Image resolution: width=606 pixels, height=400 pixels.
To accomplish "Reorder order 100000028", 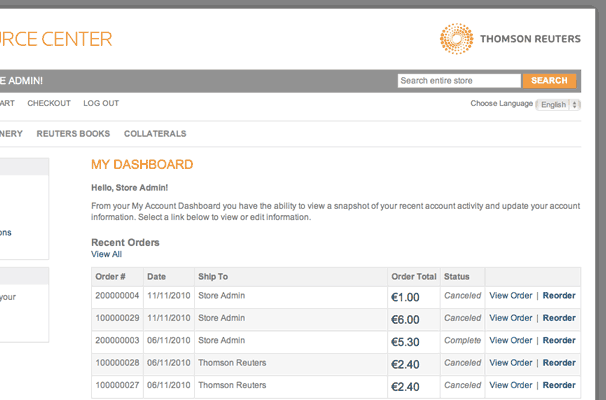I will pyautogui.click(x=559, y=363).
